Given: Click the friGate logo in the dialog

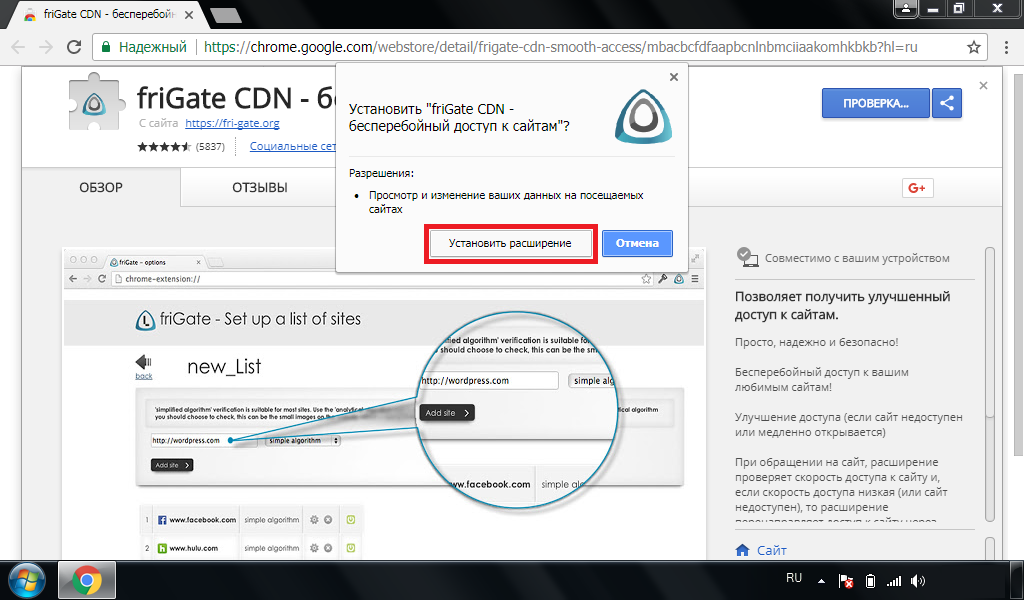Looking at the screenshot, I should tap(643, 117).
